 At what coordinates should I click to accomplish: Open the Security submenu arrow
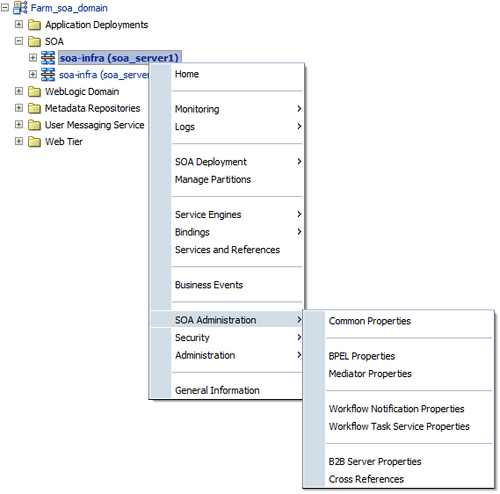tap(299, 337)
